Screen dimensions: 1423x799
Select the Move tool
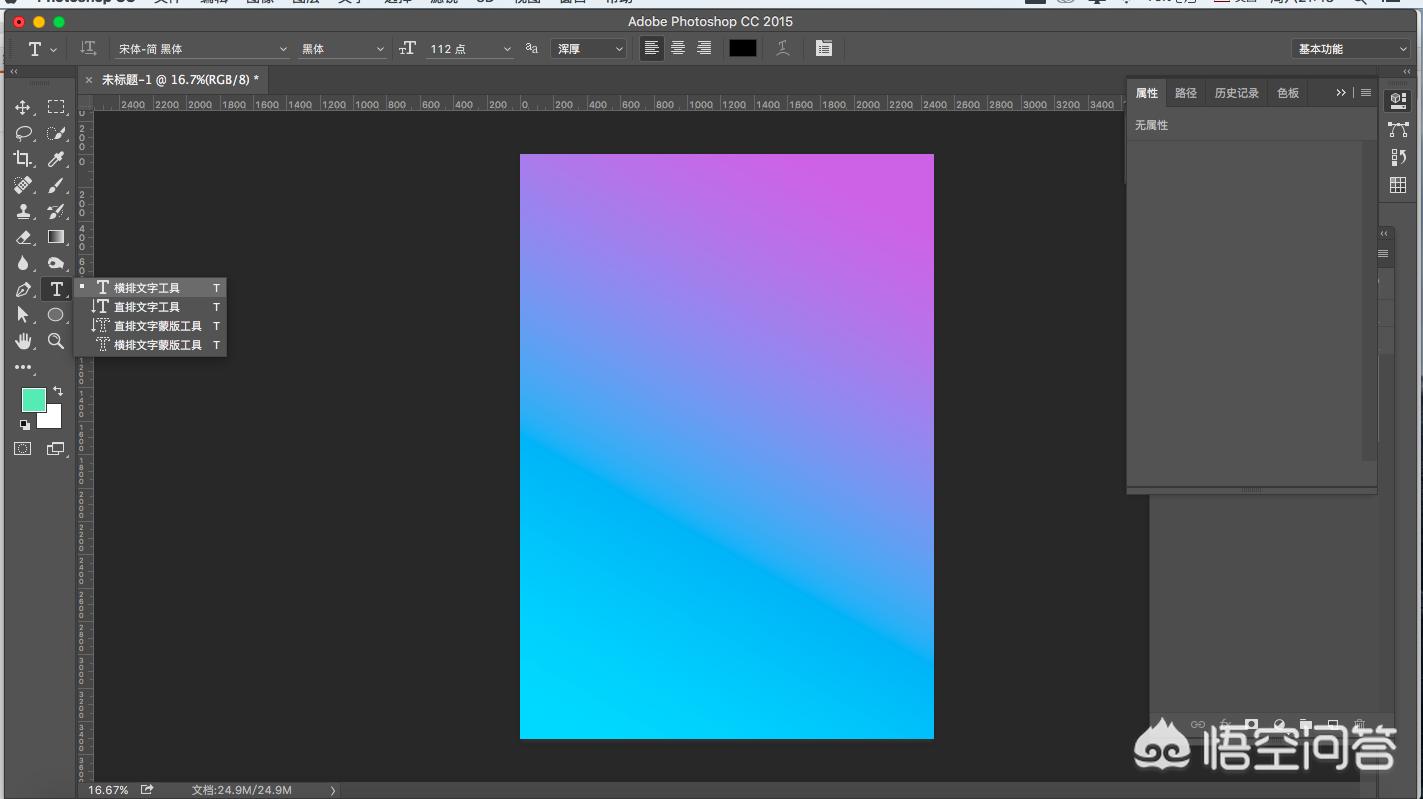point(22,107)
